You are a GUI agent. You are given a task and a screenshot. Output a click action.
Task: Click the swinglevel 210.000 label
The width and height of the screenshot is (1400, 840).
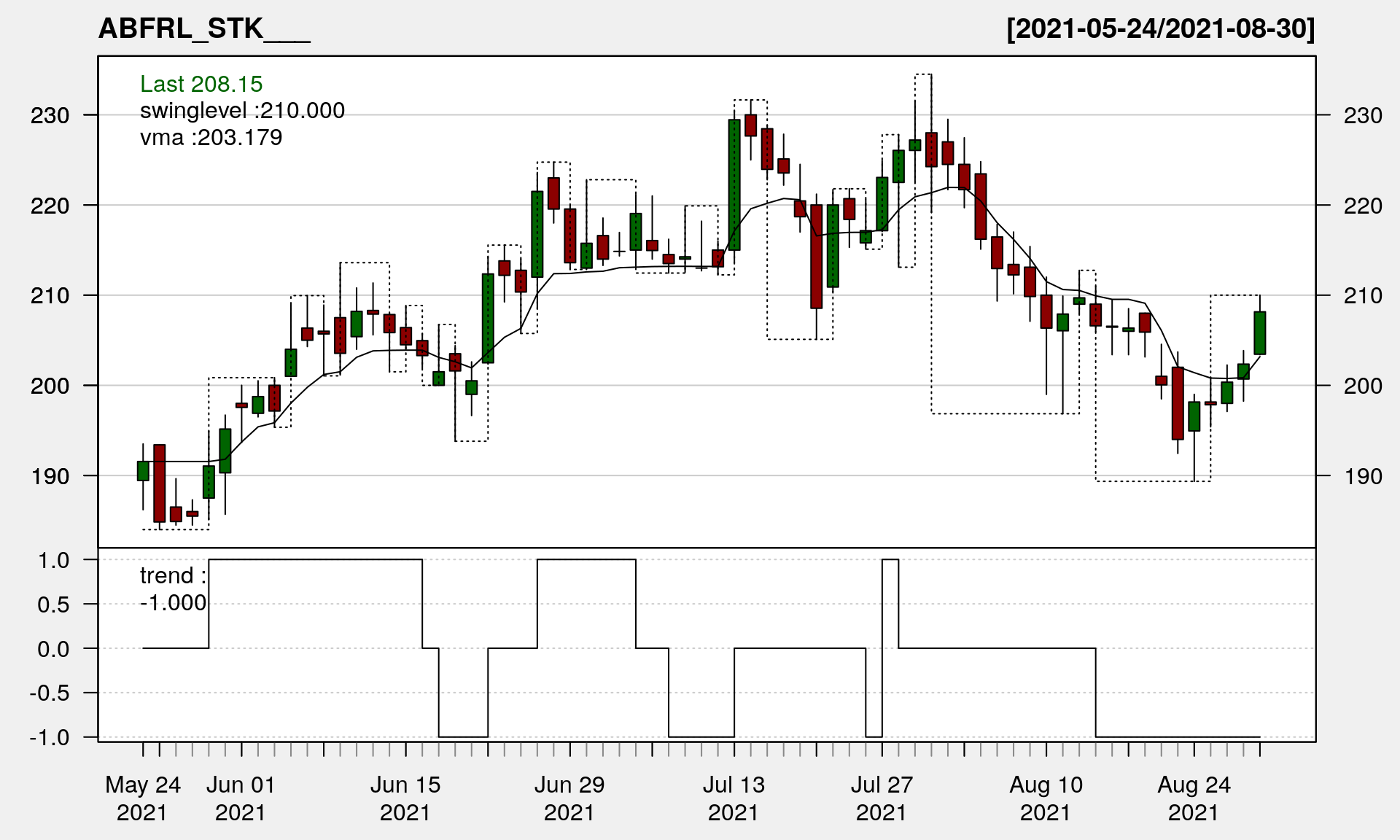(242, 111)
